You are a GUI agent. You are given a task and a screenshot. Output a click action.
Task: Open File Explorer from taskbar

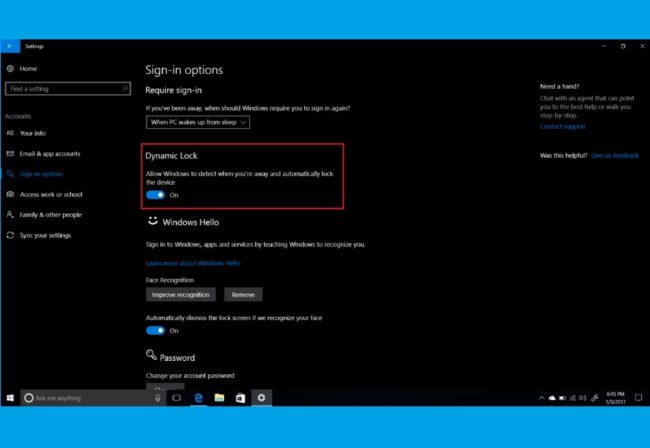point(219,398)
